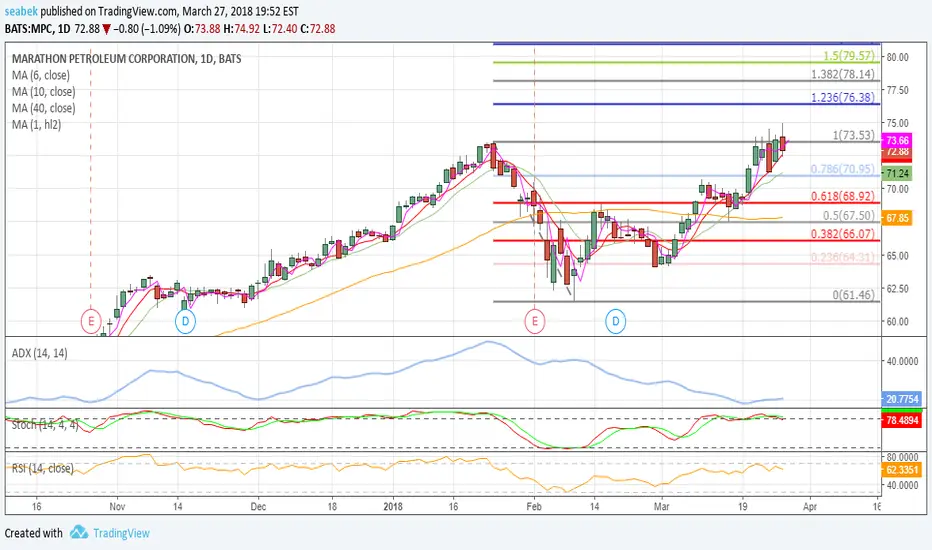Click the green 71.24 price tag
The image size is (932, 550).
coord(897,174)
